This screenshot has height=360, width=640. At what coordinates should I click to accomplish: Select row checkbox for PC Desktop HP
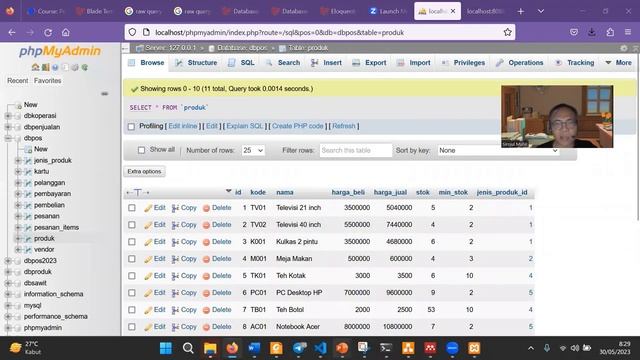point(132,293)
